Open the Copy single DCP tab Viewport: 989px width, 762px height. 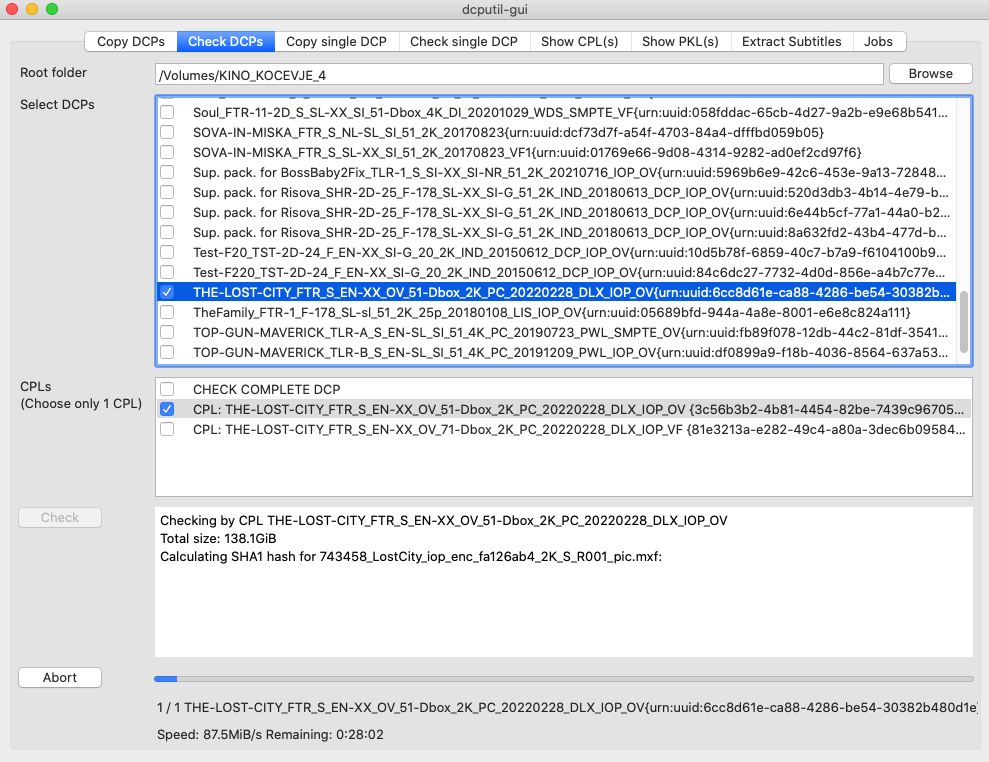(336, 41)
